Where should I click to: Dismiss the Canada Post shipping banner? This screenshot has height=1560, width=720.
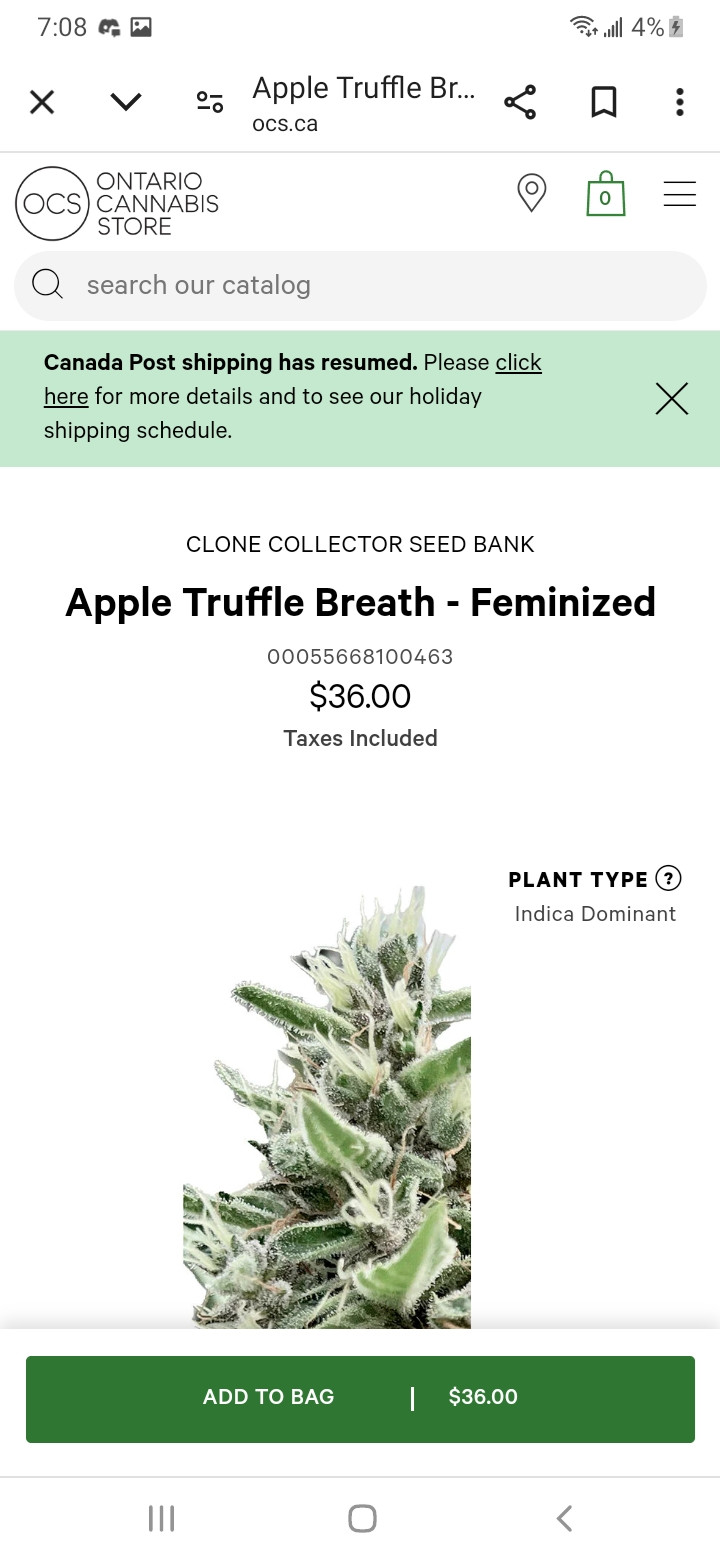pos(672,399)
